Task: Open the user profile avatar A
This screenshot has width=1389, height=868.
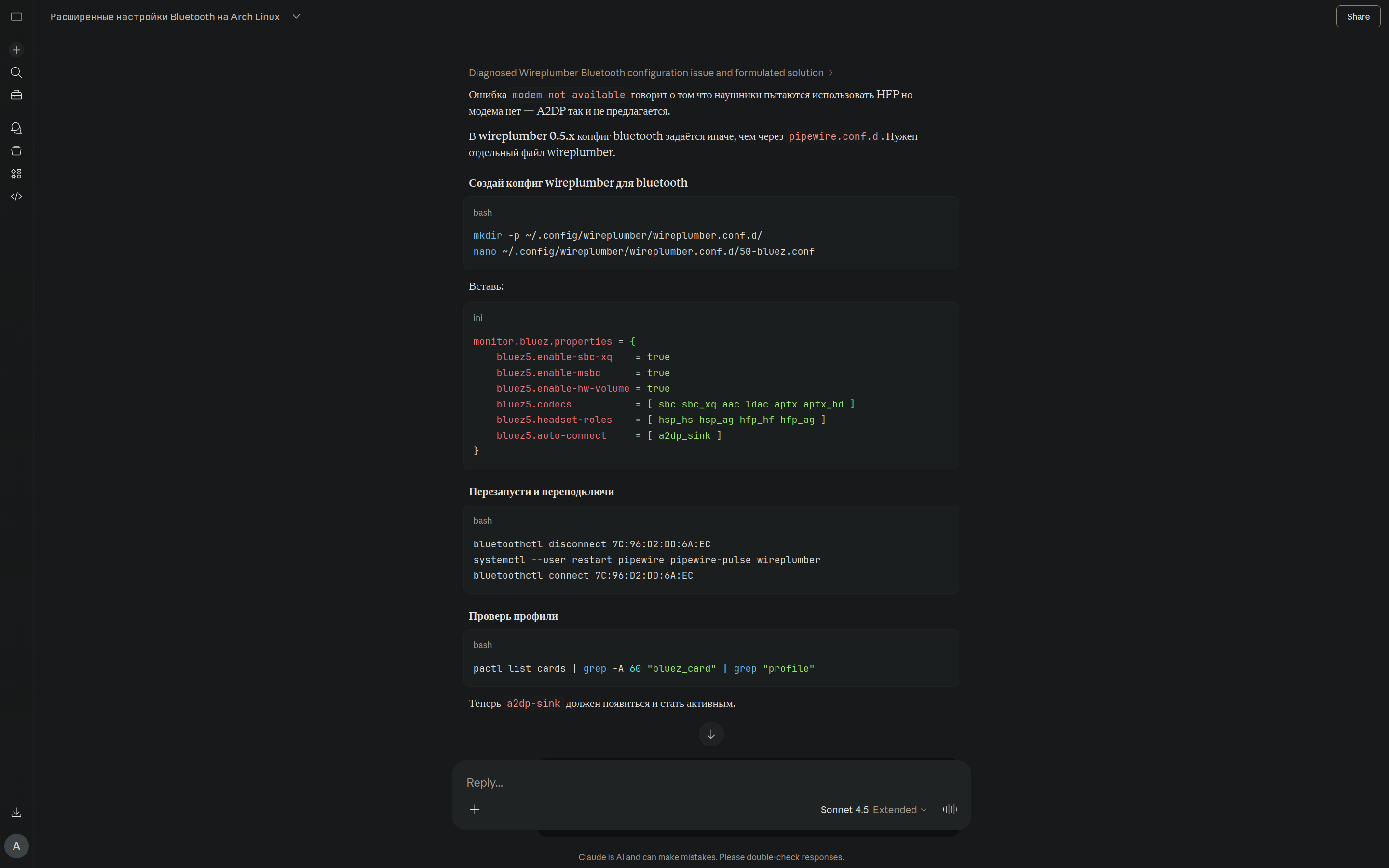Action: (17, 846)
